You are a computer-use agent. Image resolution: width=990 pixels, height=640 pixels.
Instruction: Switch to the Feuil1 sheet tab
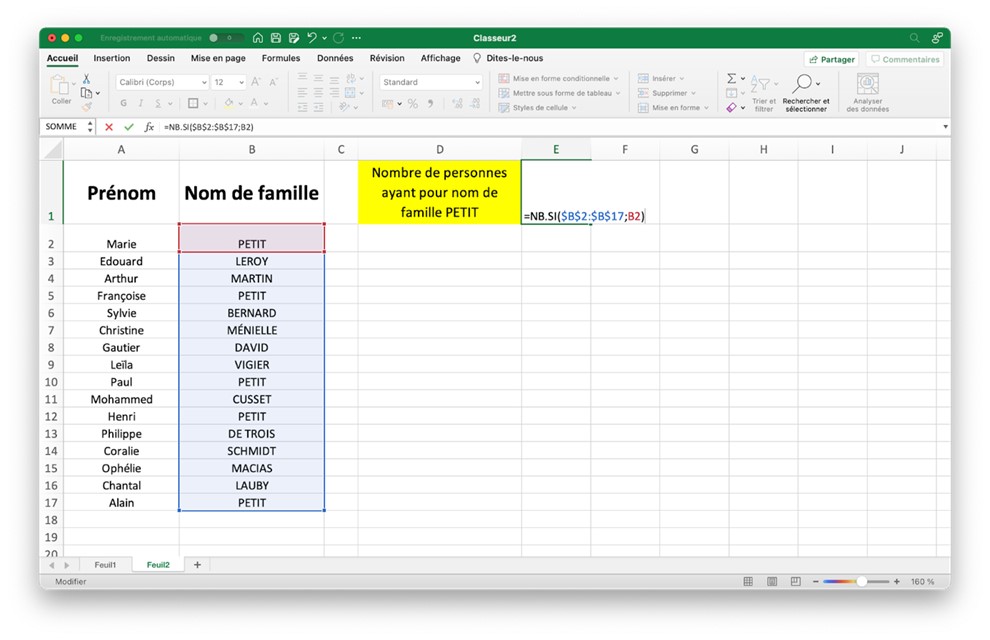pos(106,564)
